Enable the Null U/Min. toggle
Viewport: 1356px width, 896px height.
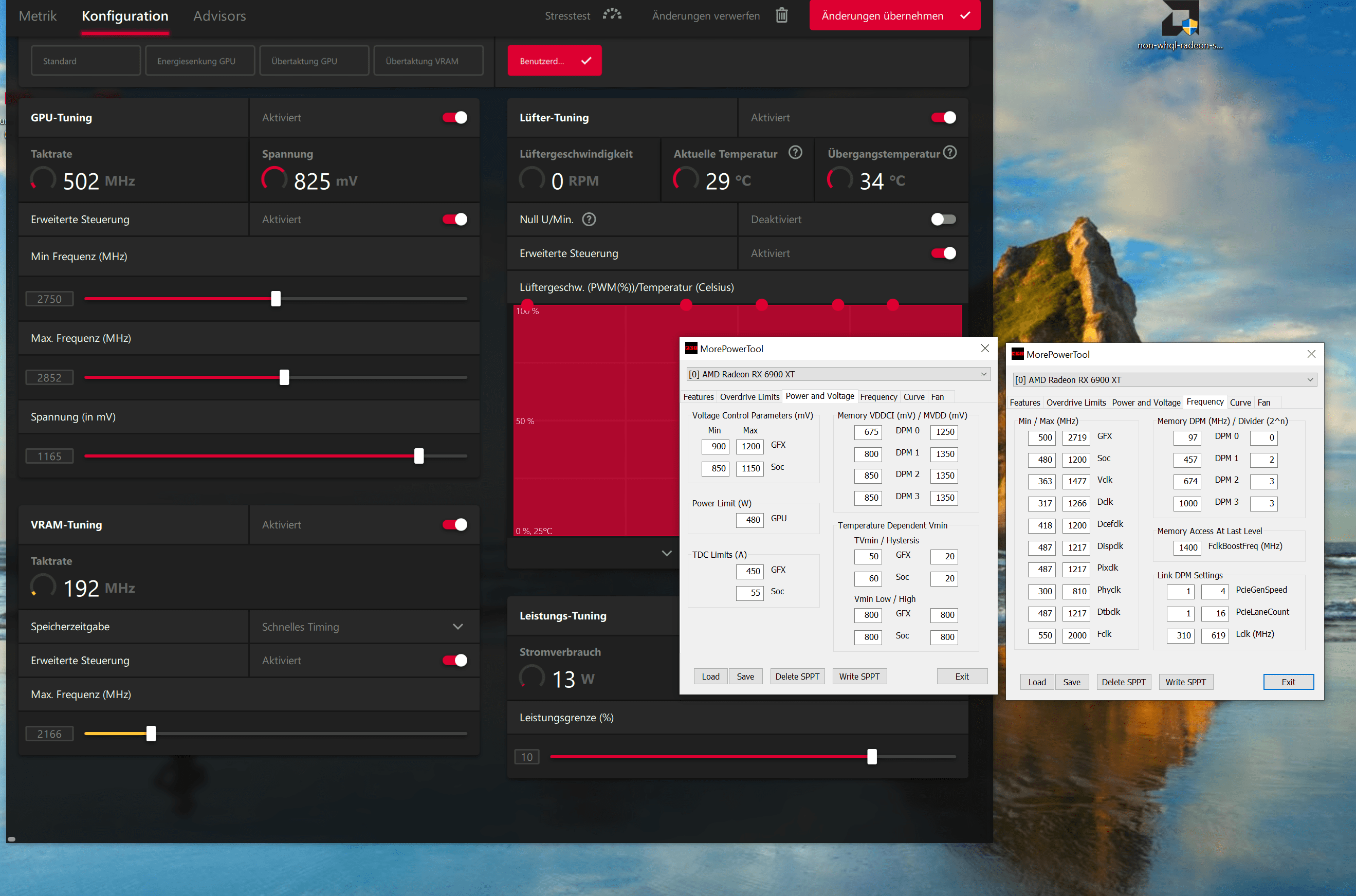[x=943, y=220]
